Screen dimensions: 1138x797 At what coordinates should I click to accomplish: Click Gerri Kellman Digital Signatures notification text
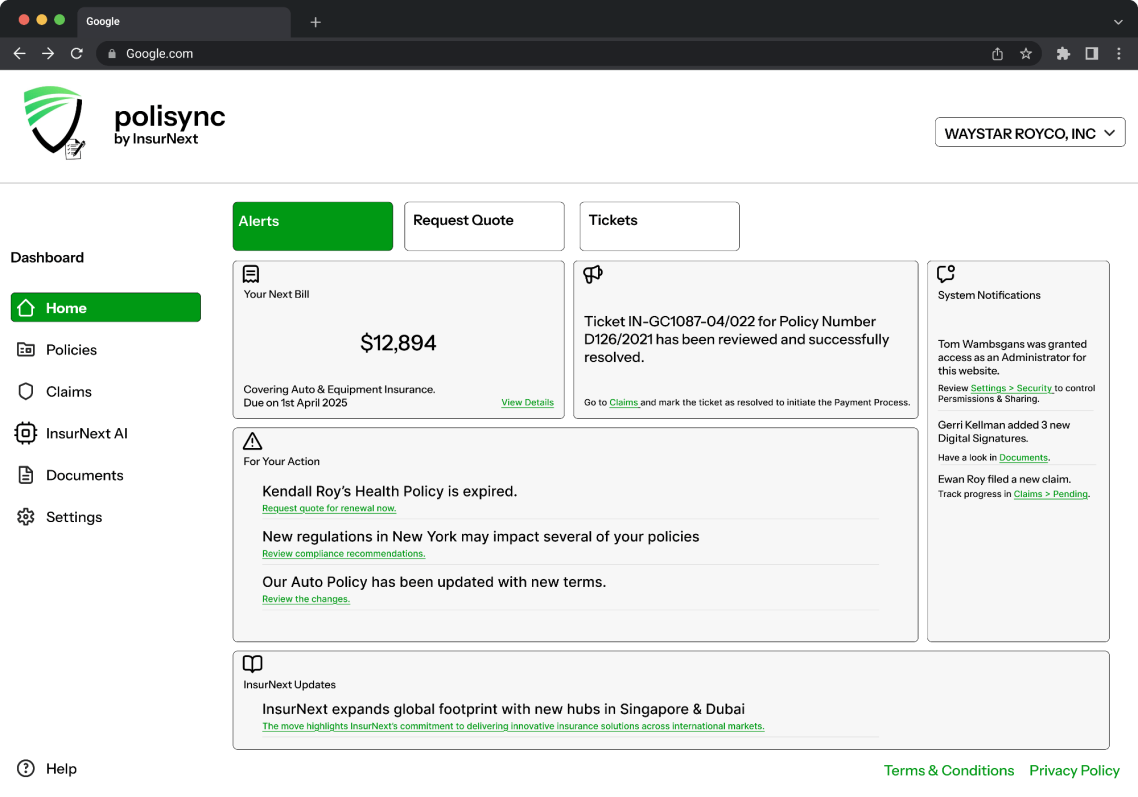1004,431
